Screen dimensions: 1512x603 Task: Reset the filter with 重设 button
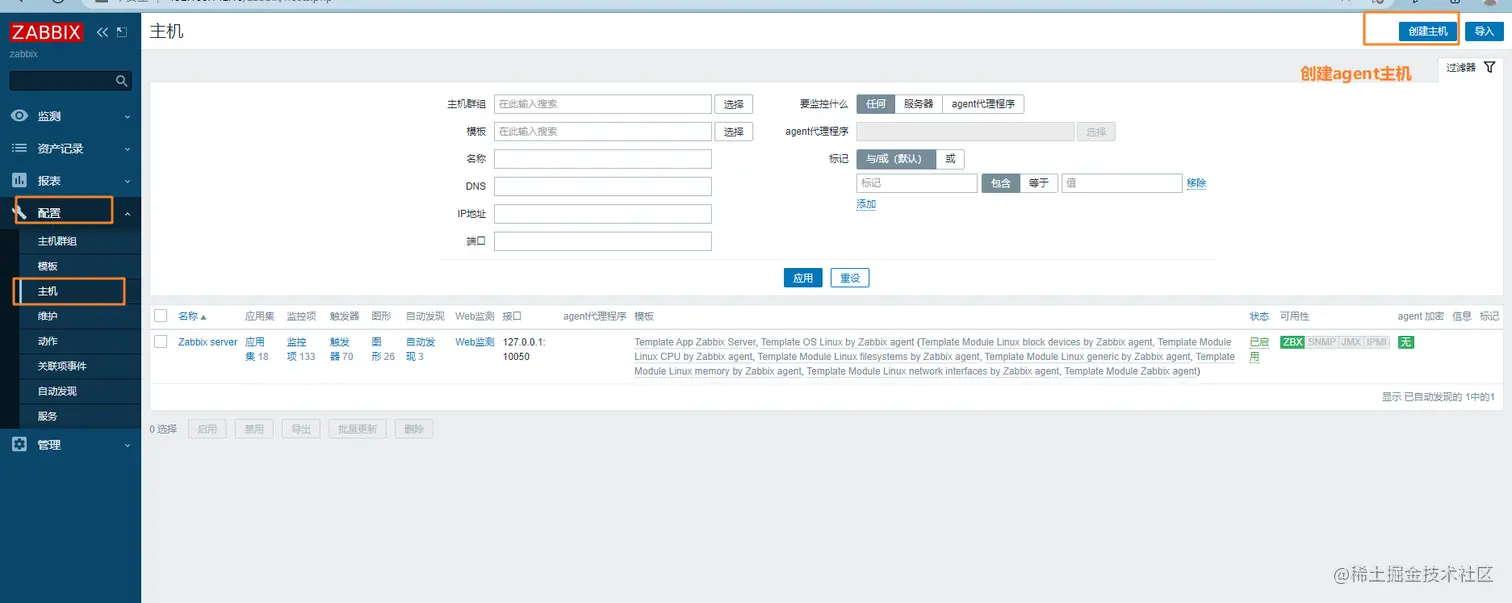point(850,278)
